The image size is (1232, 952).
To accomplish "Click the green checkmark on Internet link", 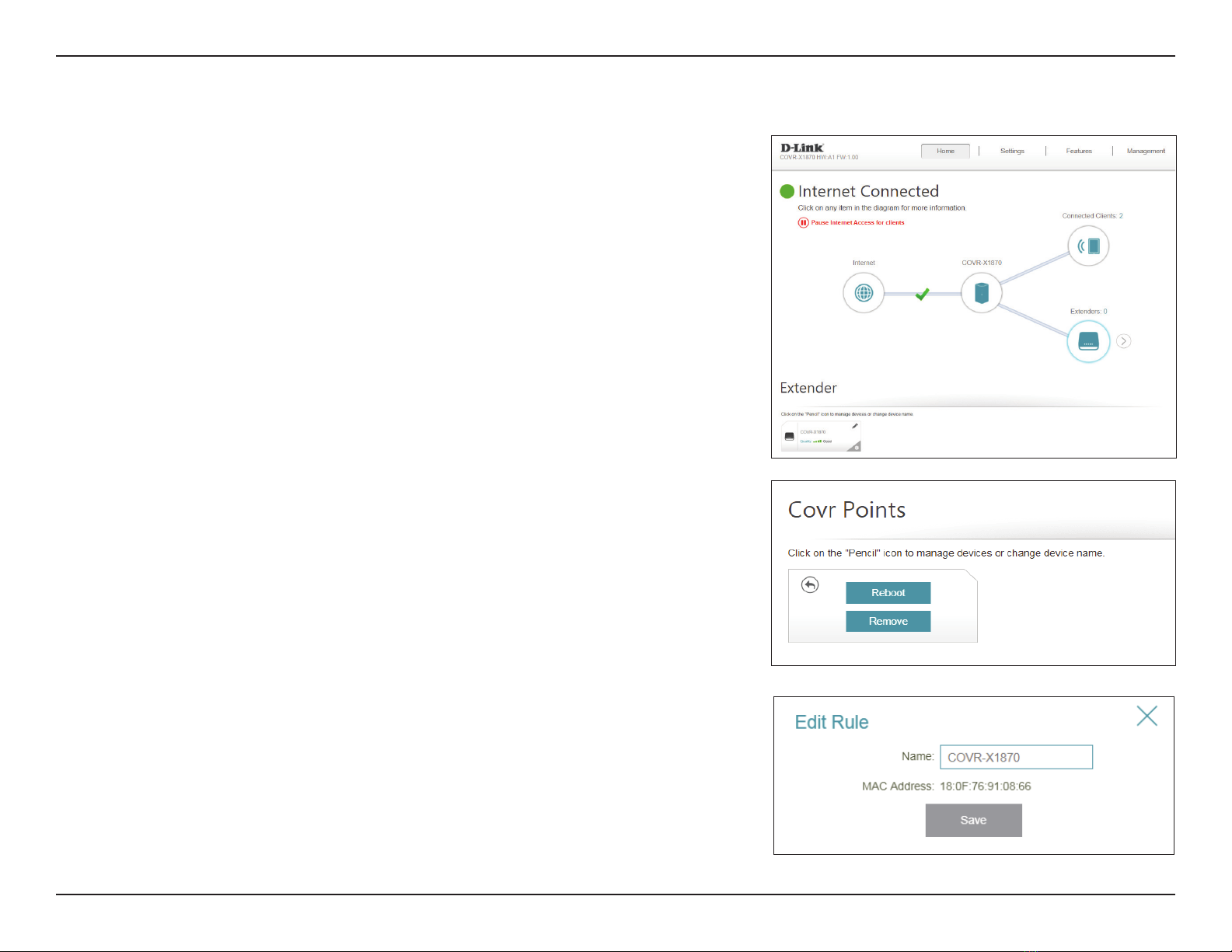I will tap(922, 294).
